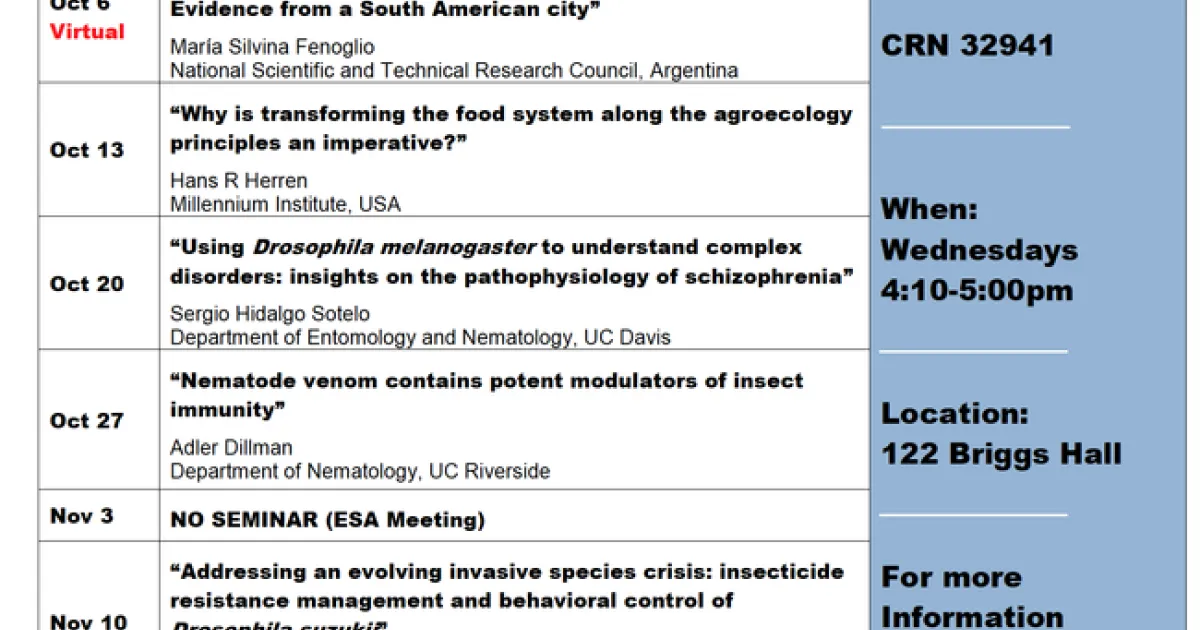Click the UC Davis Entomology department affiliation

coord(420,337)
